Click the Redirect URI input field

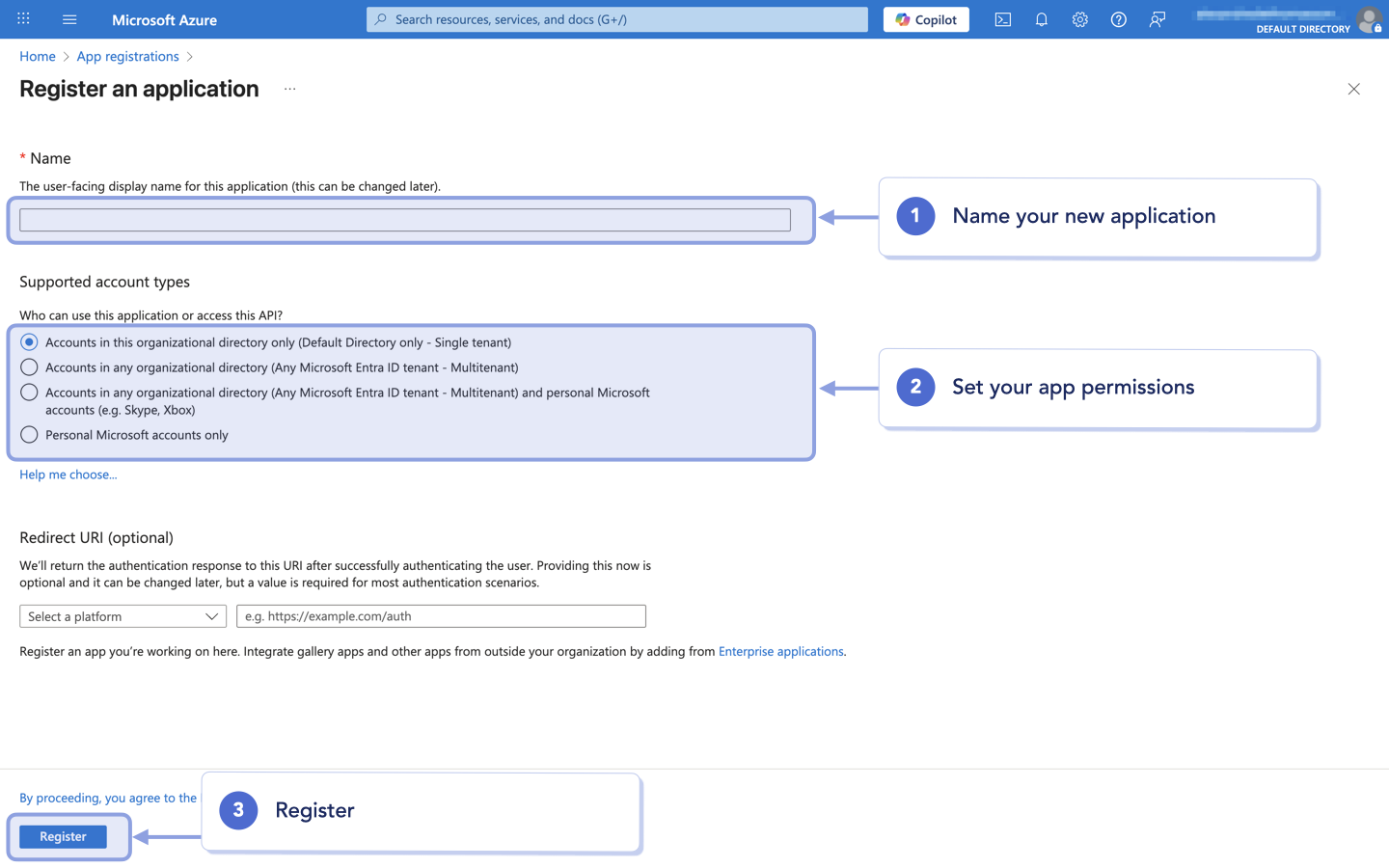tap(441, 616)
